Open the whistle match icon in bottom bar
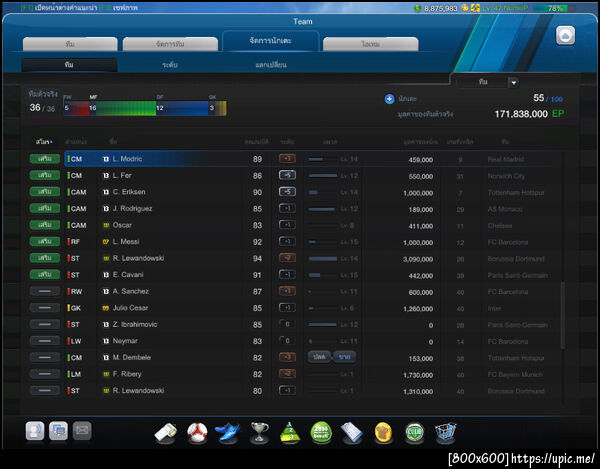600x469 pixels. [166, 433]
